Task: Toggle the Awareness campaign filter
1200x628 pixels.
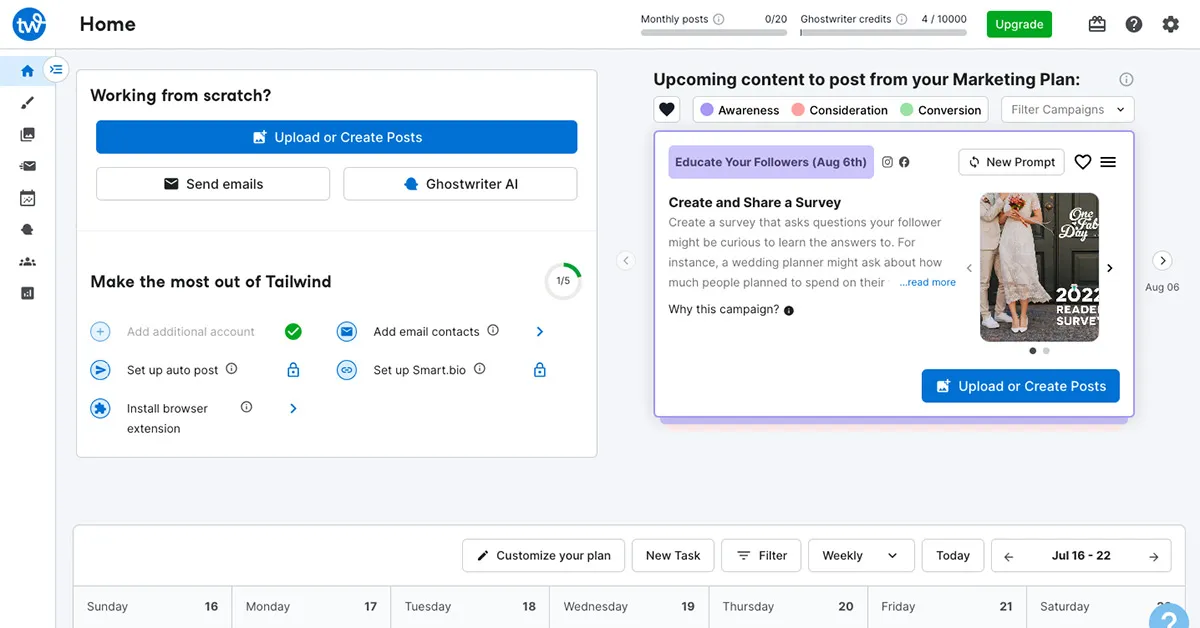Action: [739, 110]
